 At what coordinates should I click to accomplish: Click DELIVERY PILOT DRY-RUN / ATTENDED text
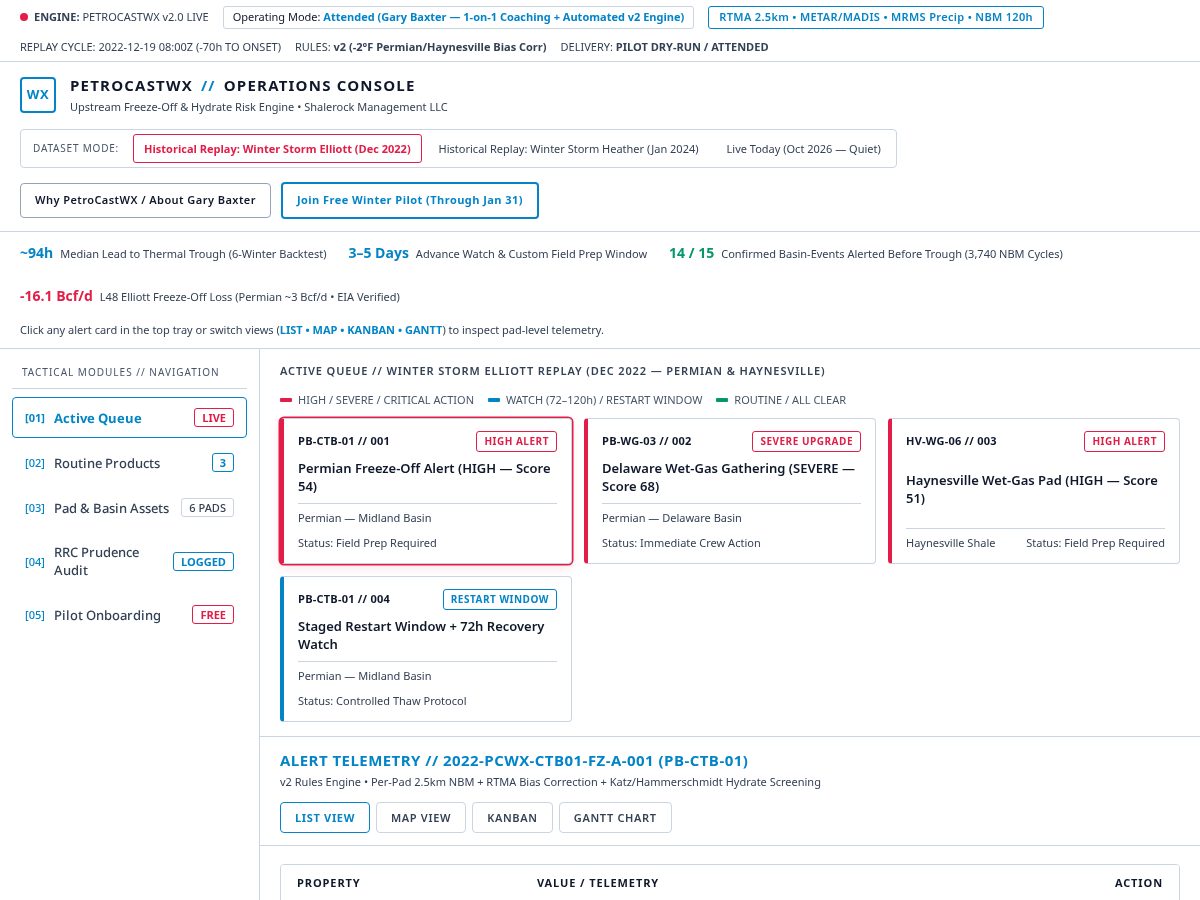pos(665,47)
